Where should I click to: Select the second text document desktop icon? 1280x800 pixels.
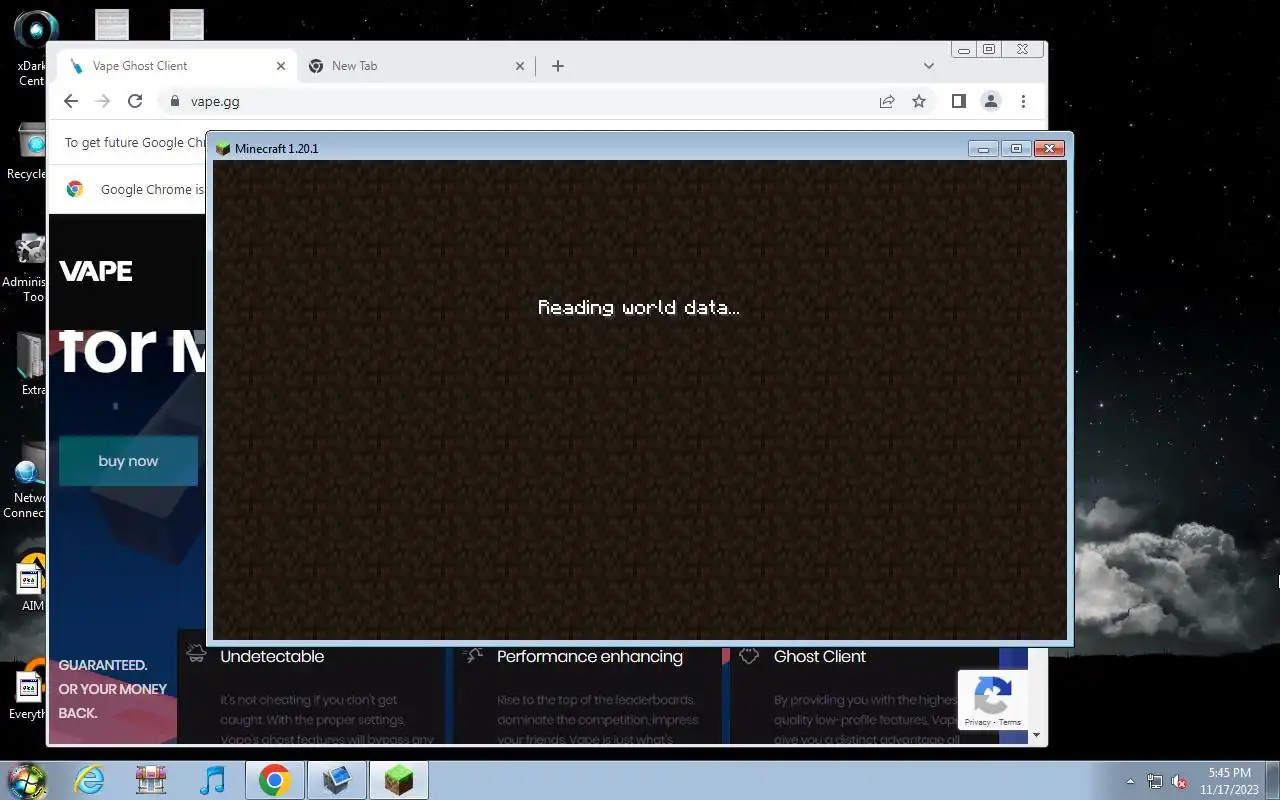point(186,25)
